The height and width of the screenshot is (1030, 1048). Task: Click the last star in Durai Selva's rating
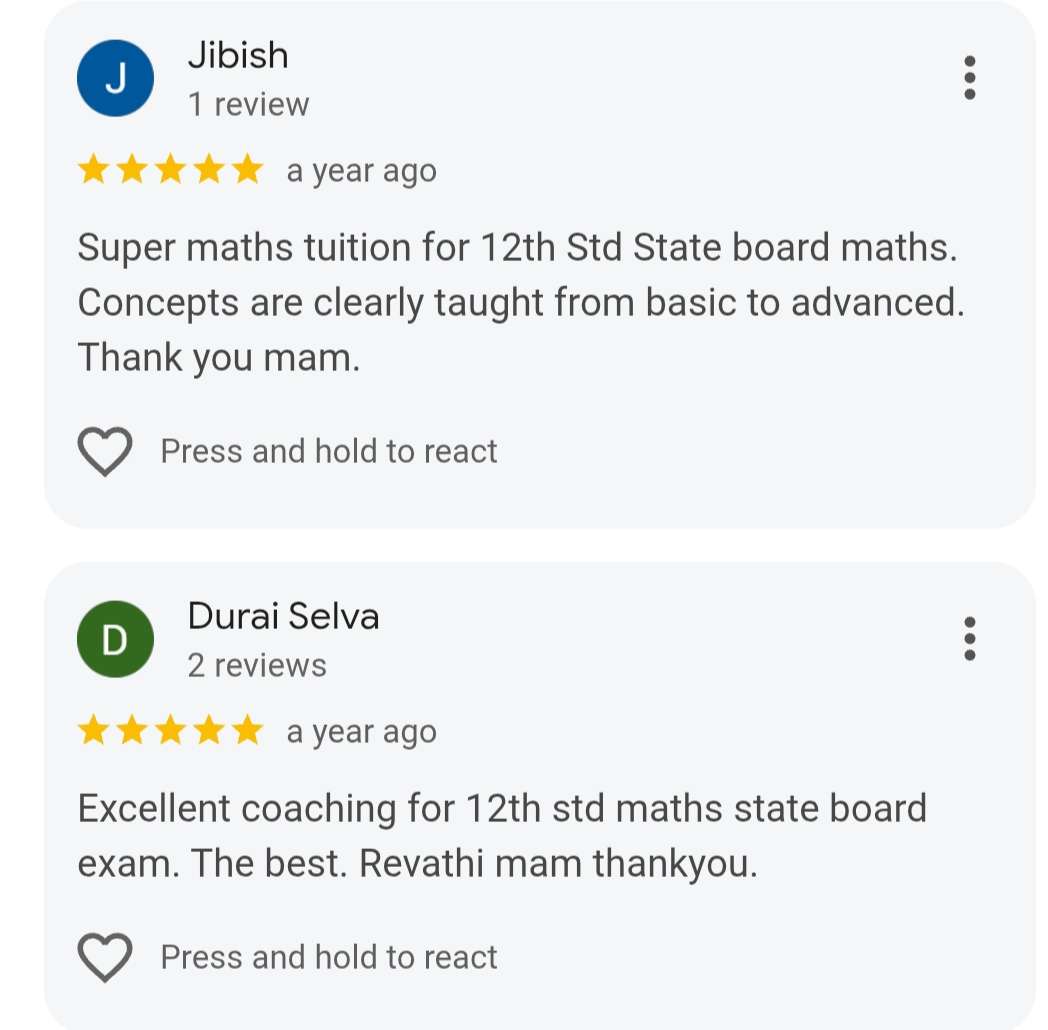tap(246, 731)
